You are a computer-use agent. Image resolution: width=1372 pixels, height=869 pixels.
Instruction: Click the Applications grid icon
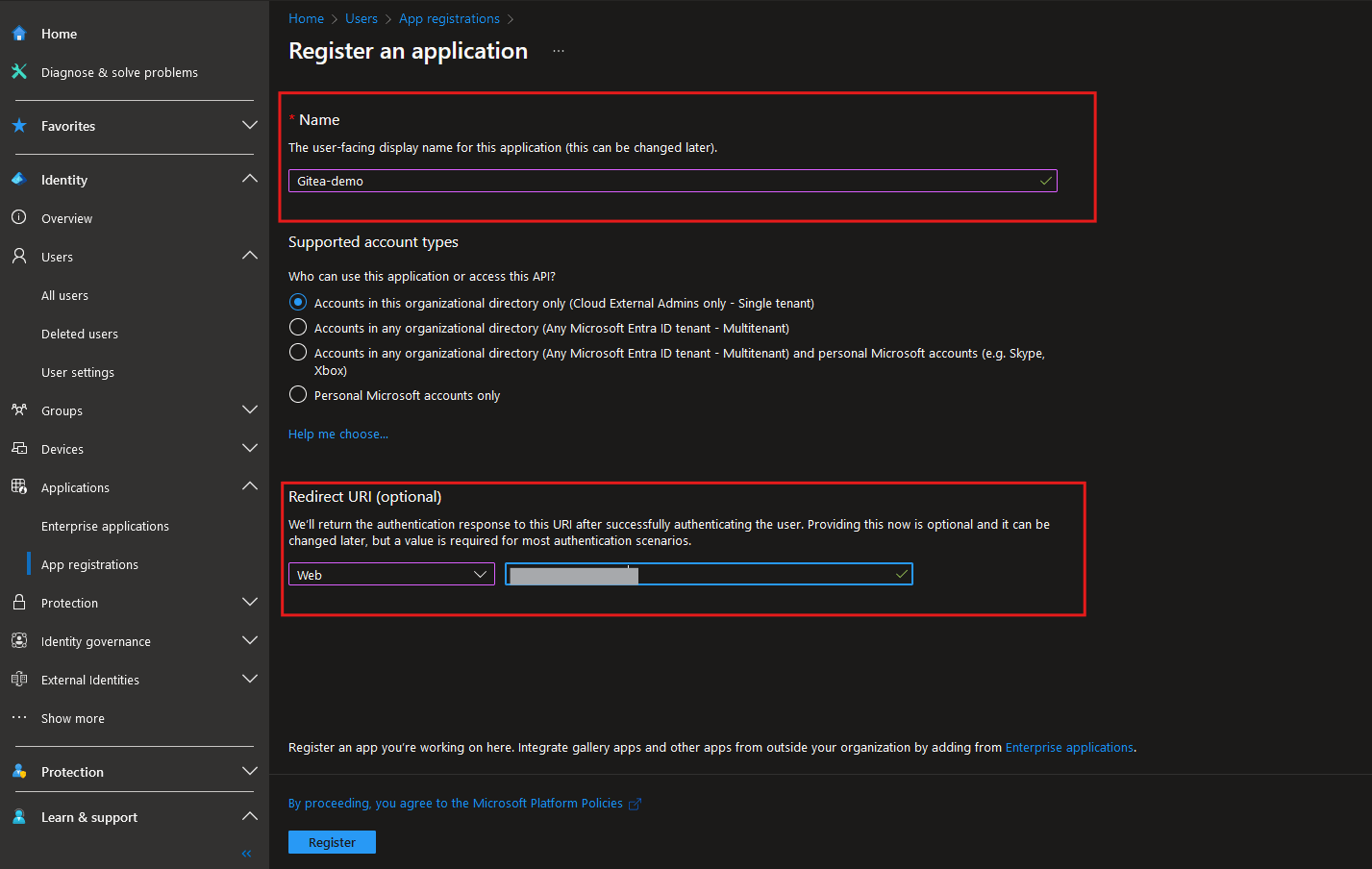19,487
